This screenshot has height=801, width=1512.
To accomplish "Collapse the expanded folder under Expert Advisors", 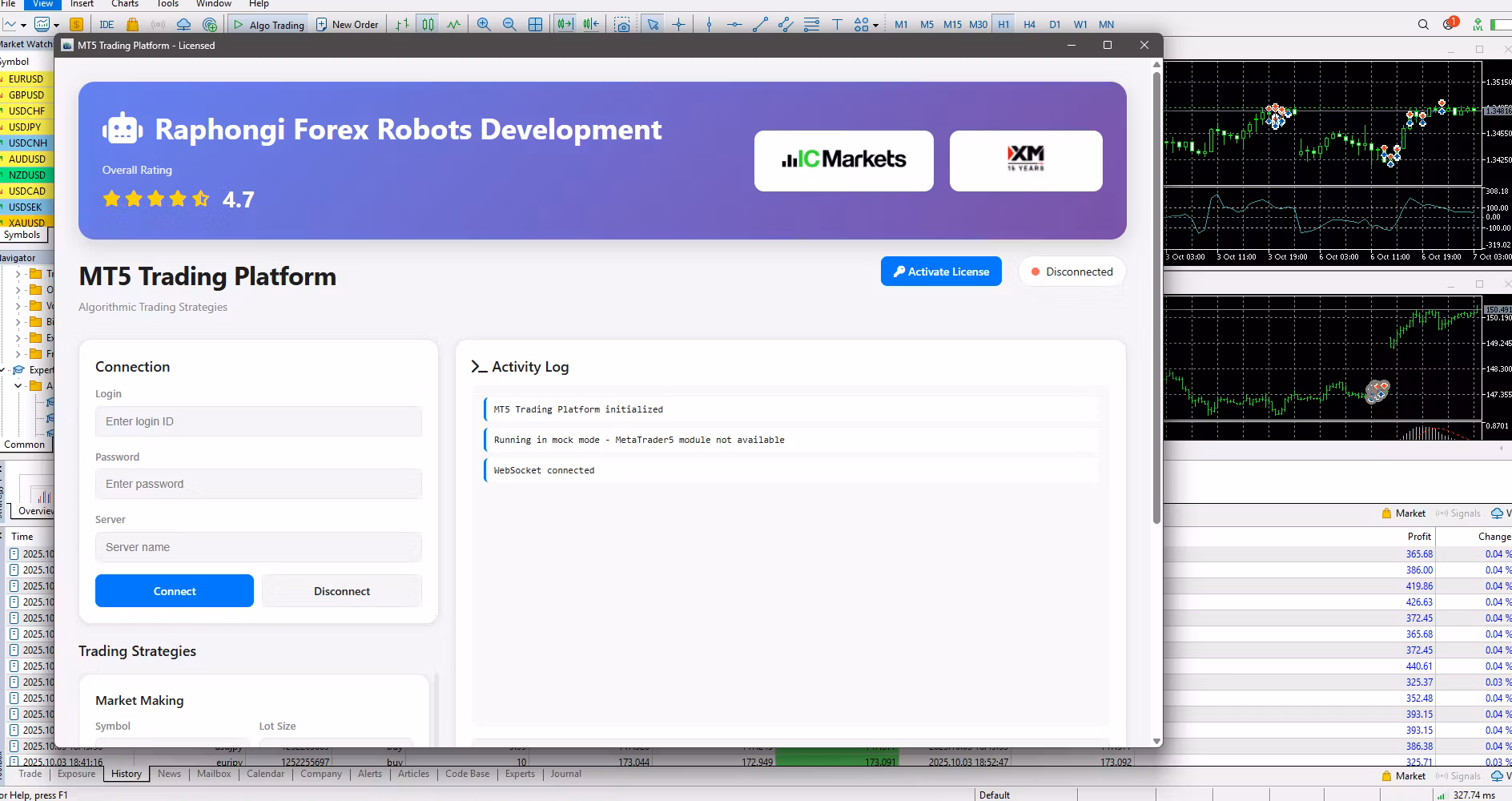I will (x=18, y=386).
